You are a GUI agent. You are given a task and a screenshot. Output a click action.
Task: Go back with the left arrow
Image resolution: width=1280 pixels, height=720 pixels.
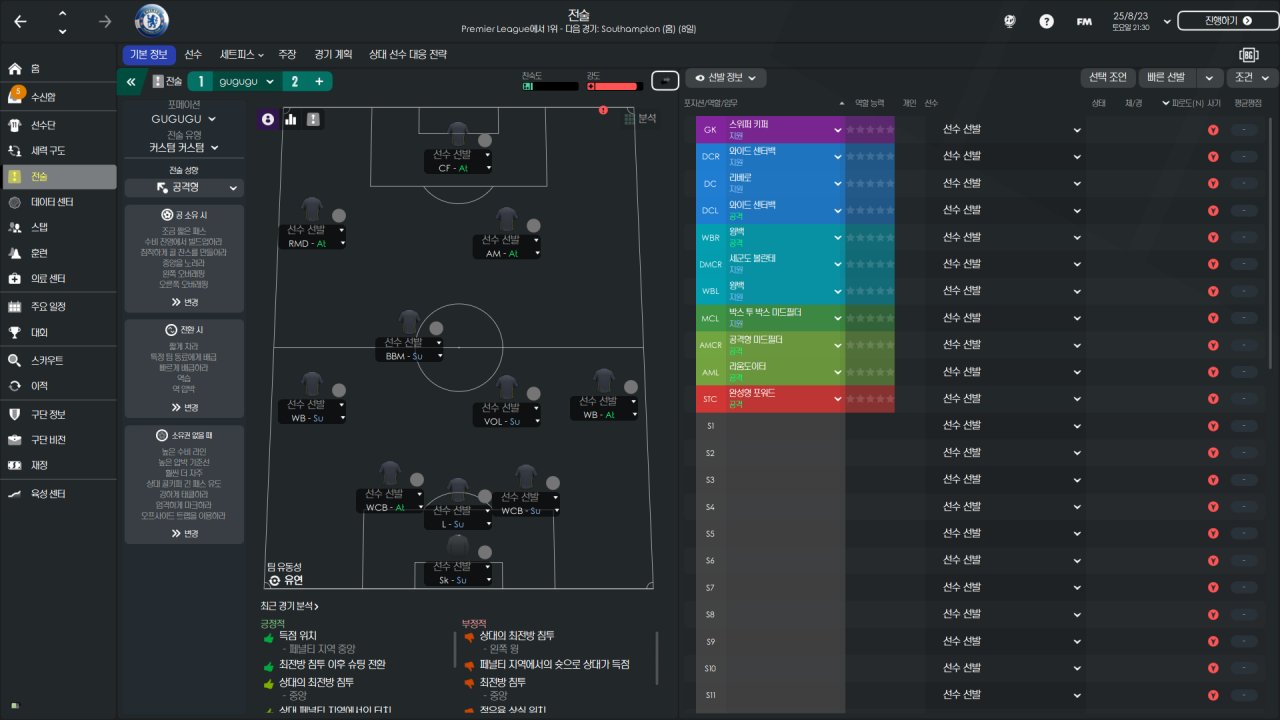(x=20, y=21)
